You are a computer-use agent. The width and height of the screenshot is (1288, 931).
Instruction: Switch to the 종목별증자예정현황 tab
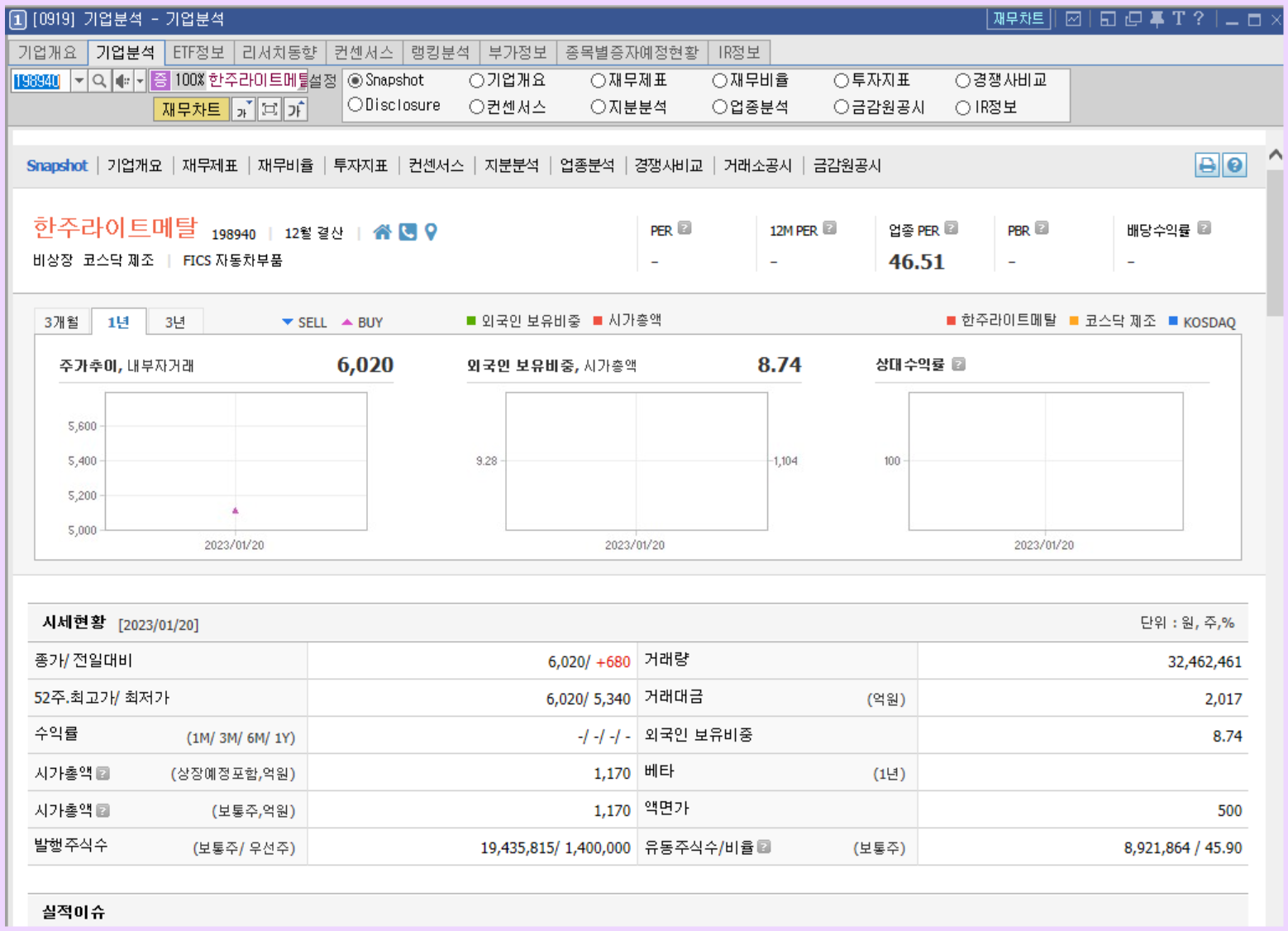(632, 52)
